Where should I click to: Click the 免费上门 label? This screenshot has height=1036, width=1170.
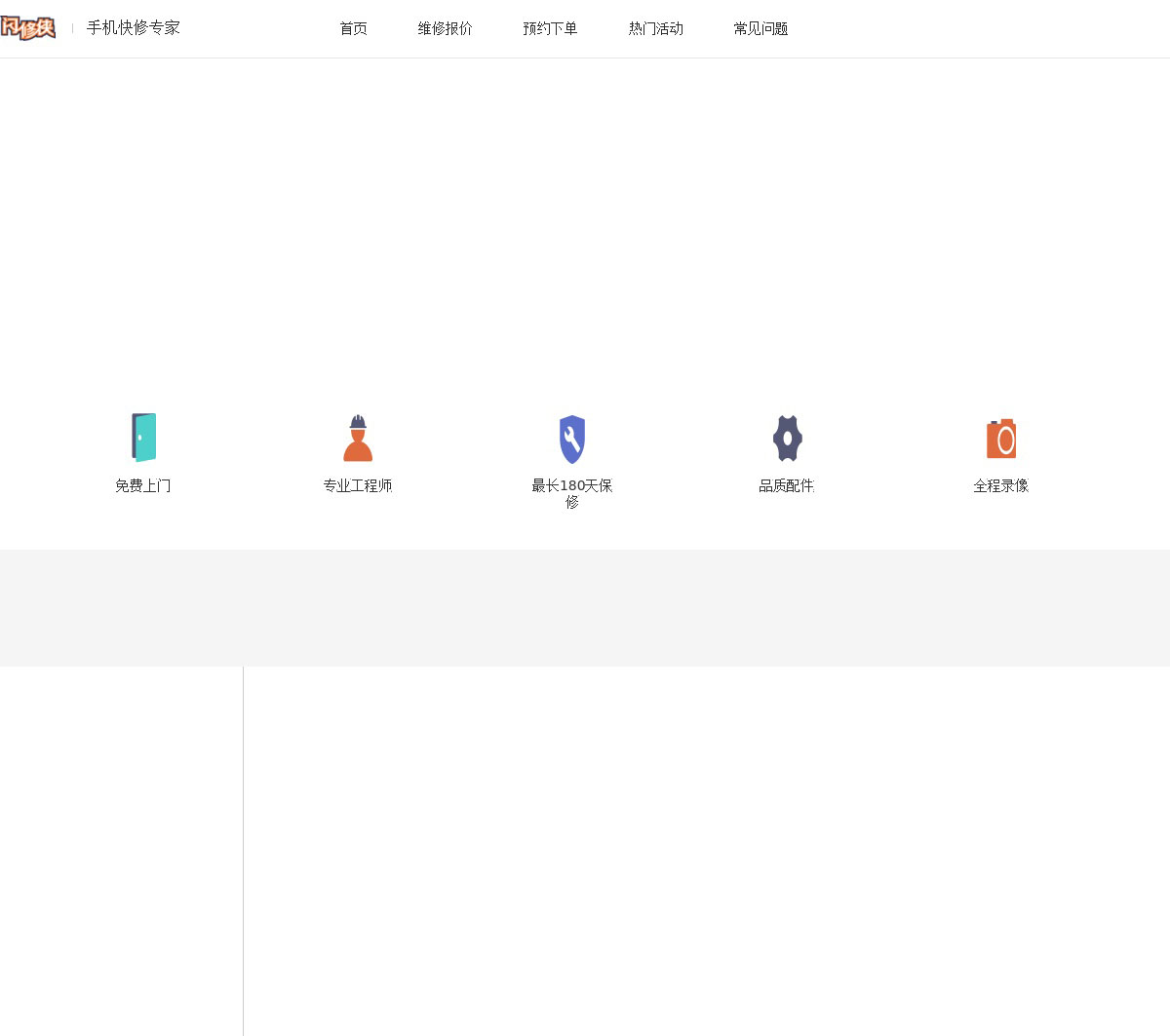143,485
